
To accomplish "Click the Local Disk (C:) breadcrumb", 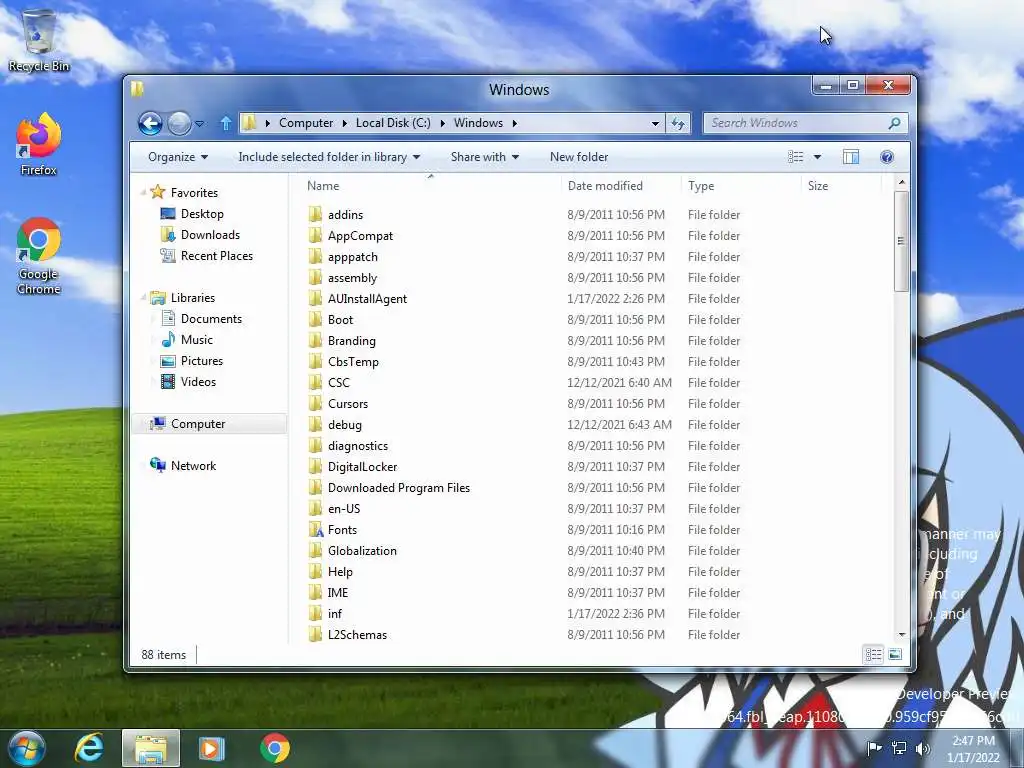I will (393, 123).
